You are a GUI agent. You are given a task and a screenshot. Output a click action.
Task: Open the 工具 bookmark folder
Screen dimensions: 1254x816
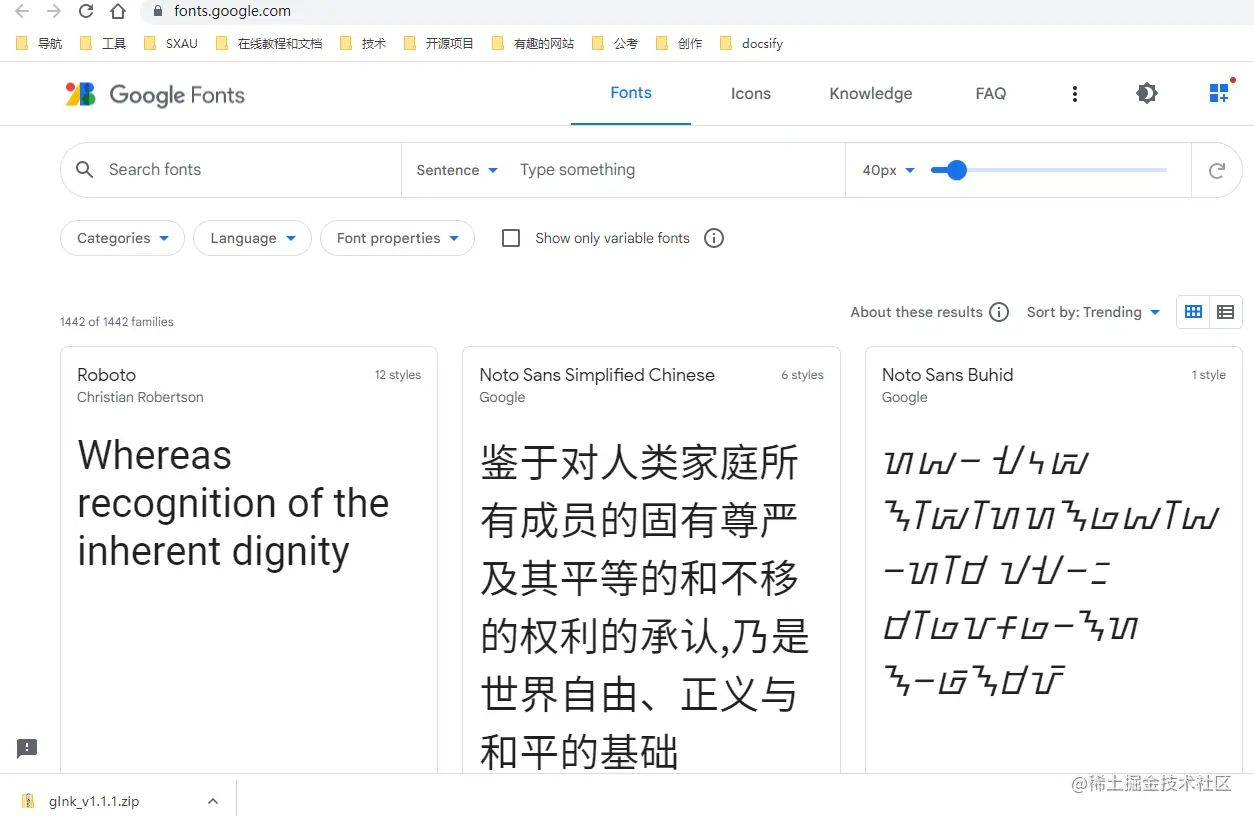(103, 44)
